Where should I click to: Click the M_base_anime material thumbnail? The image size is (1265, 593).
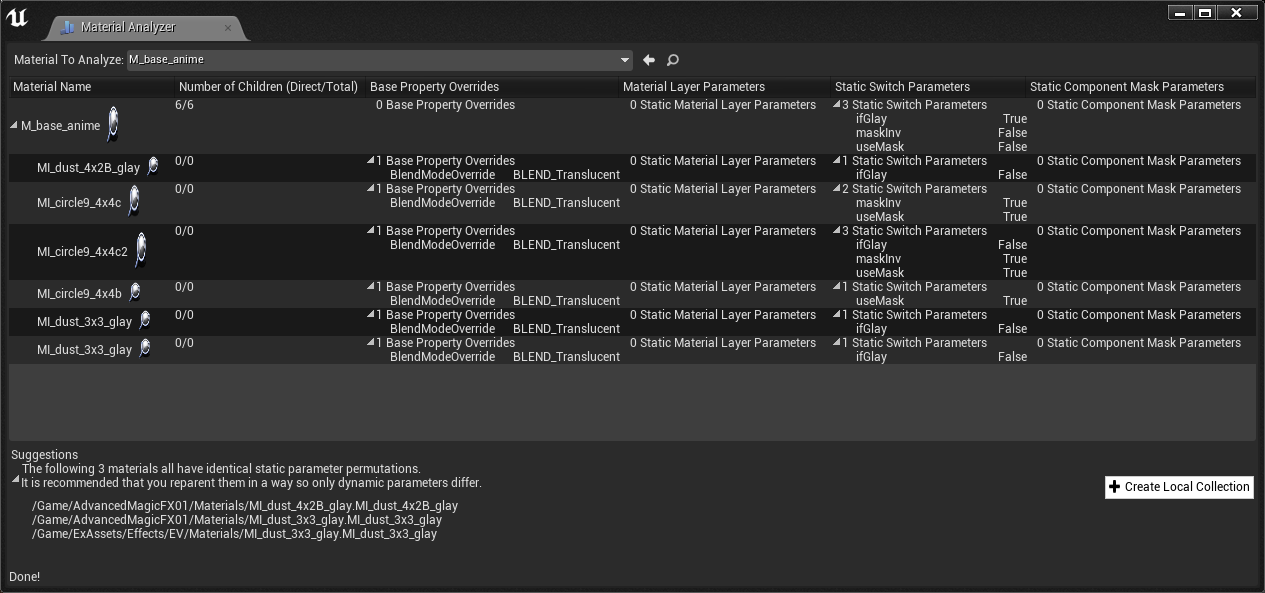coord(113,125)
